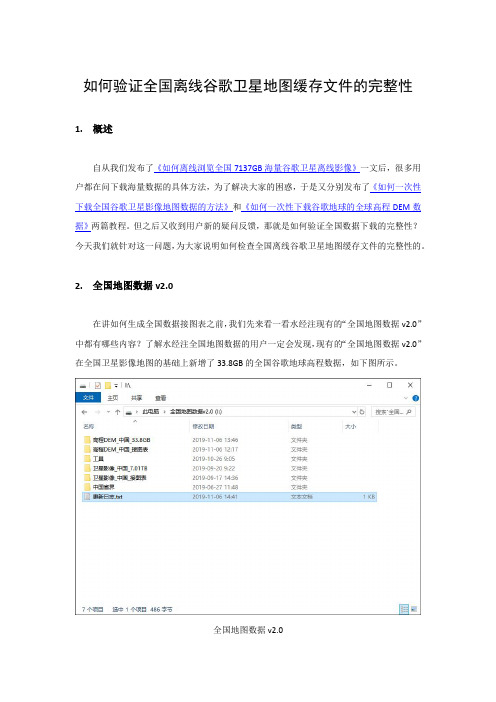Go back with the Back arrow
This screenshot has width=496, height=702.
pos(84,411)
